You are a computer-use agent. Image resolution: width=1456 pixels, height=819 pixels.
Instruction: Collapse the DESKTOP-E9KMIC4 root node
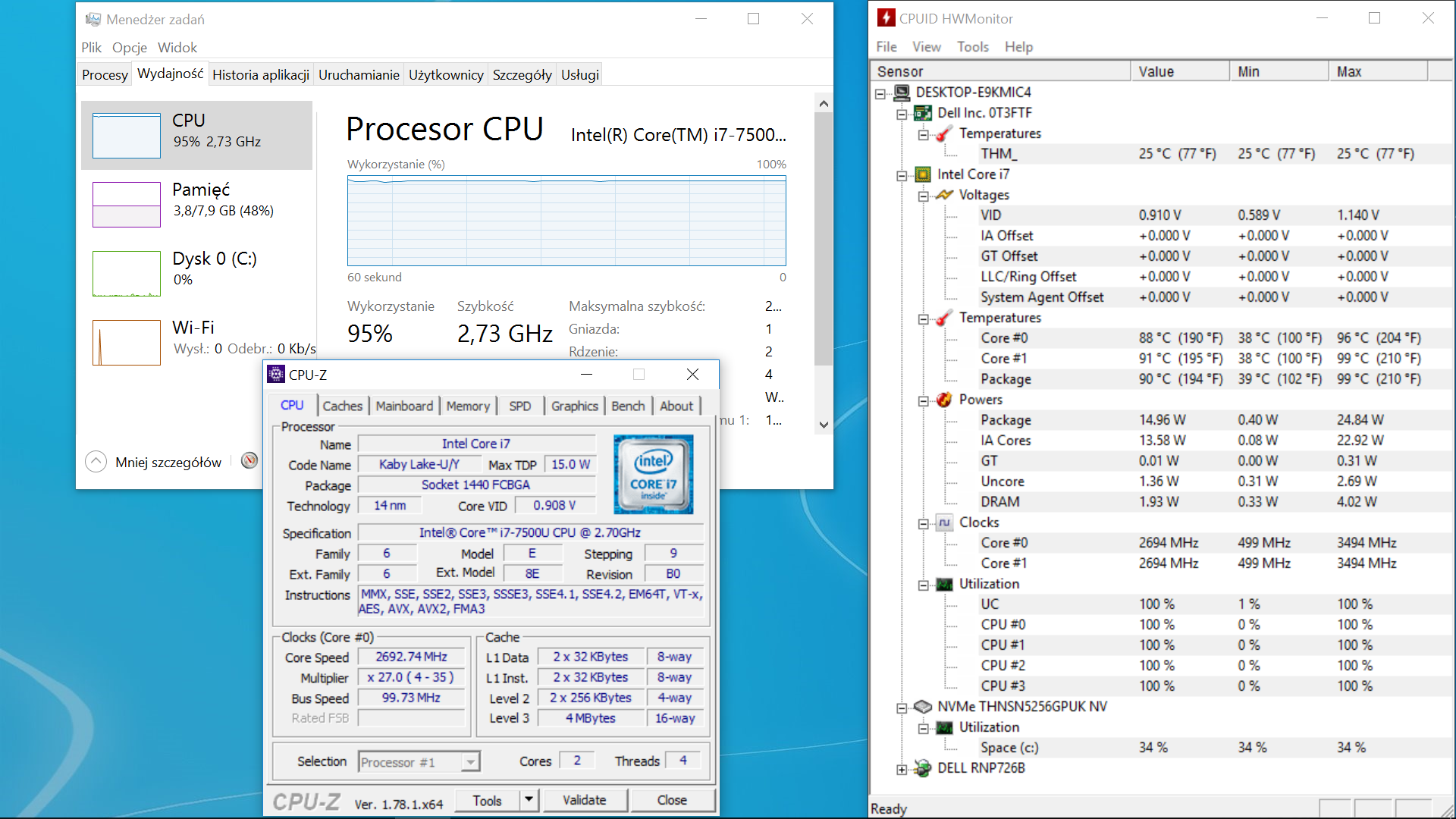(880, 93)
